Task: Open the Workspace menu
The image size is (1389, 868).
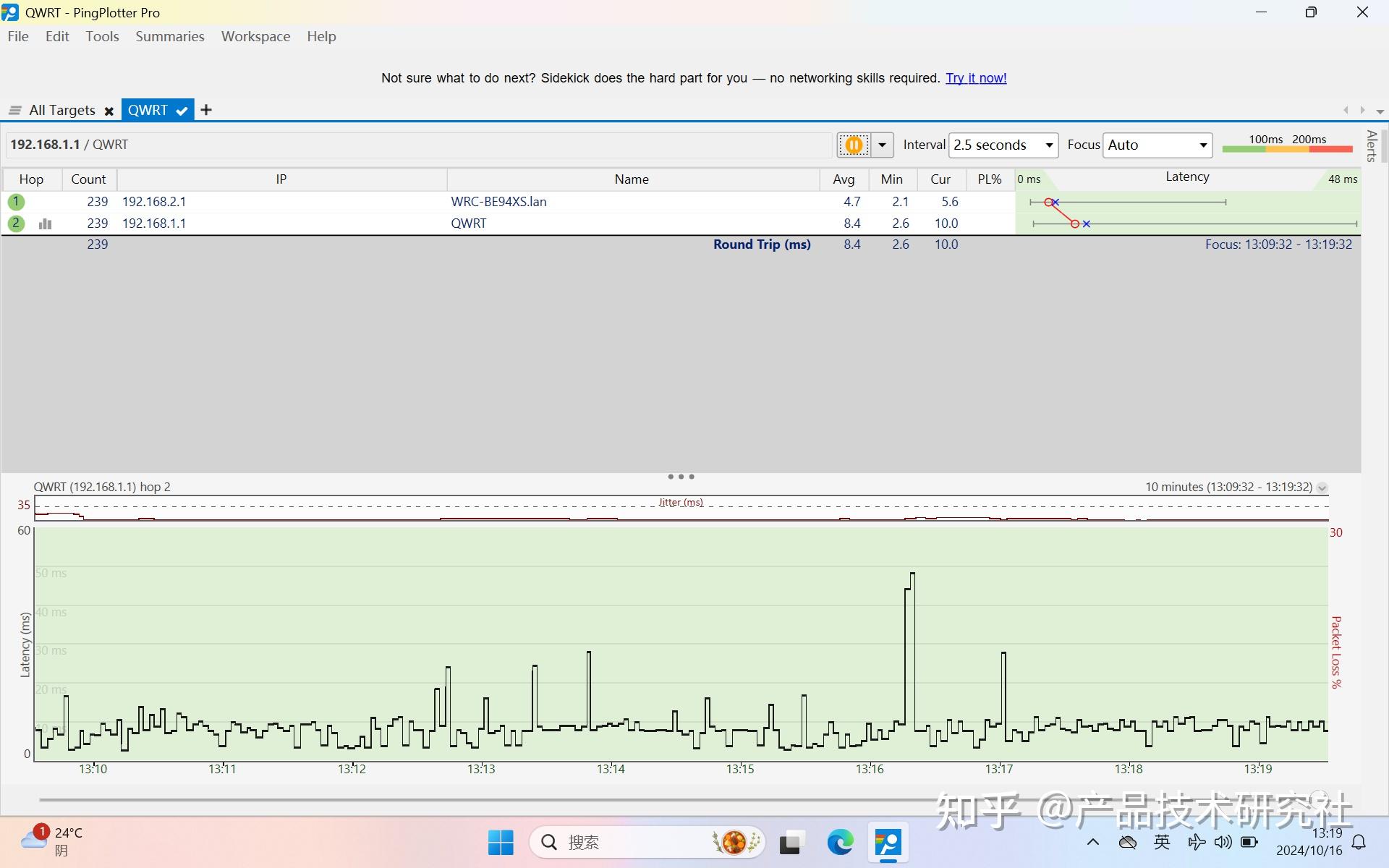Action: (255, 36)
